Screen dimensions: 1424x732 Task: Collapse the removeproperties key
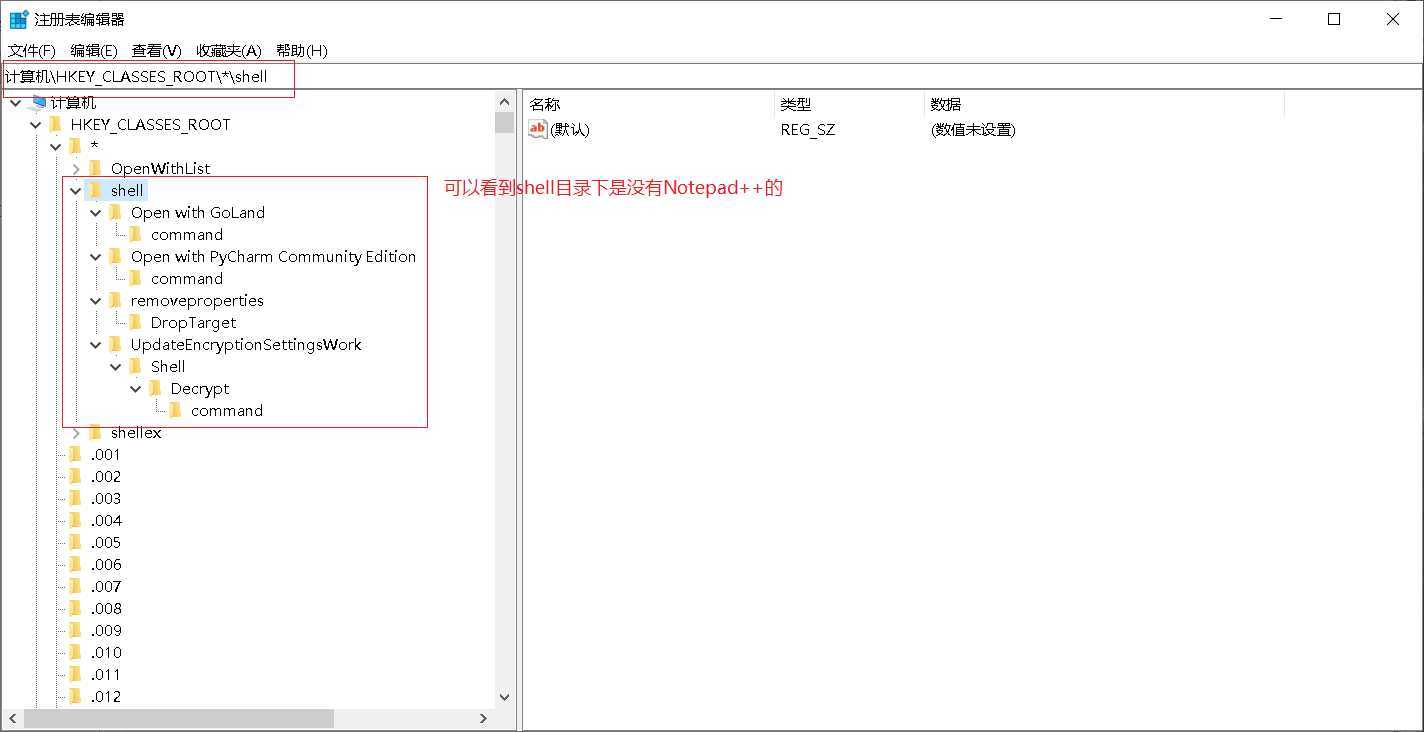[96, 300]
